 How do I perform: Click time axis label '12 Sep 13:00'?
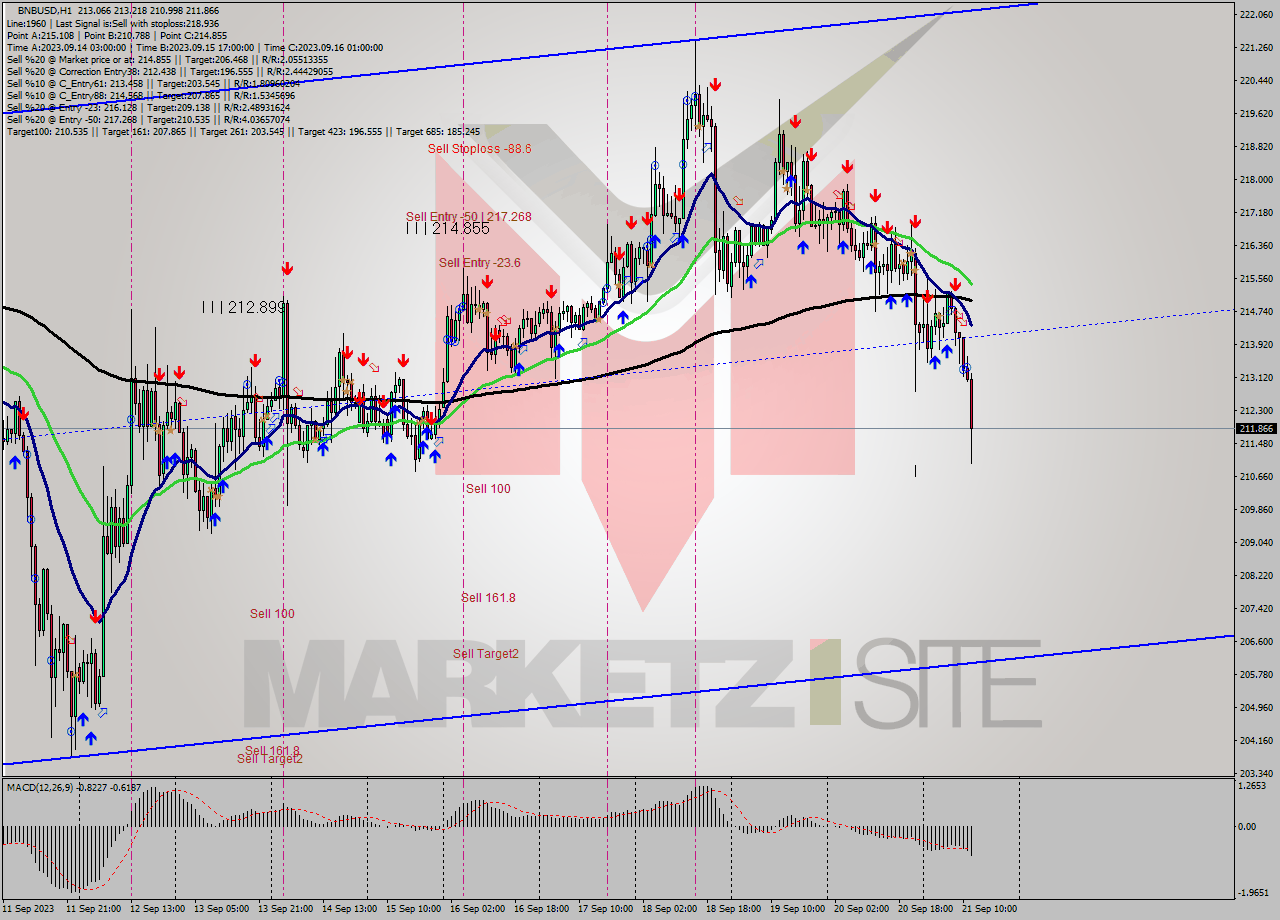[156, 908]
